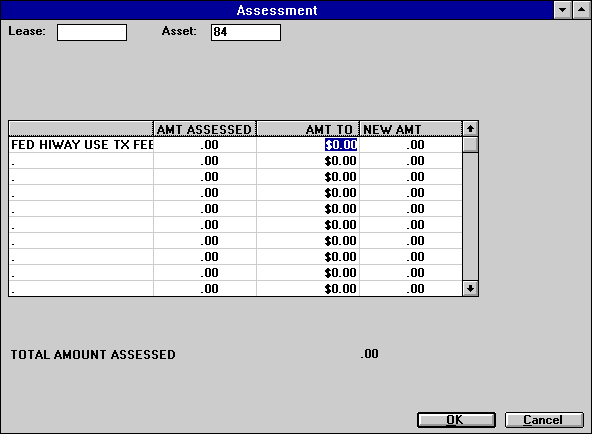Click the window maximize up-arrow button
The image size is (592, 434).
point(581,10)
